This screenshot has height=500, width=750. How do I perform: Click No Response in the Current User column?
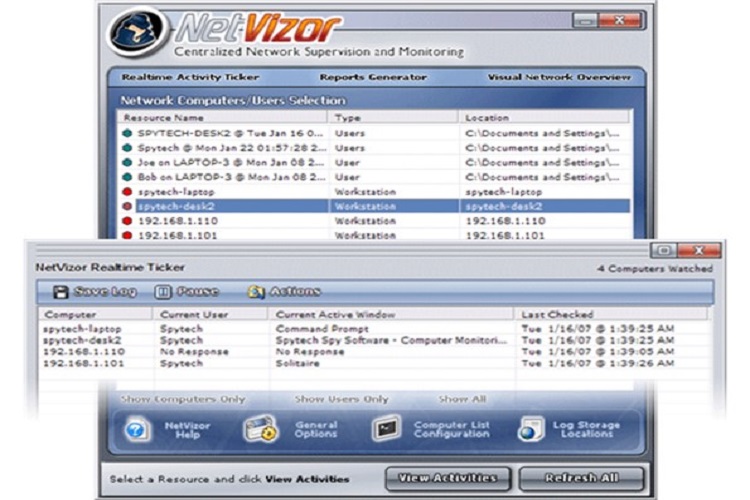(194, 352)
